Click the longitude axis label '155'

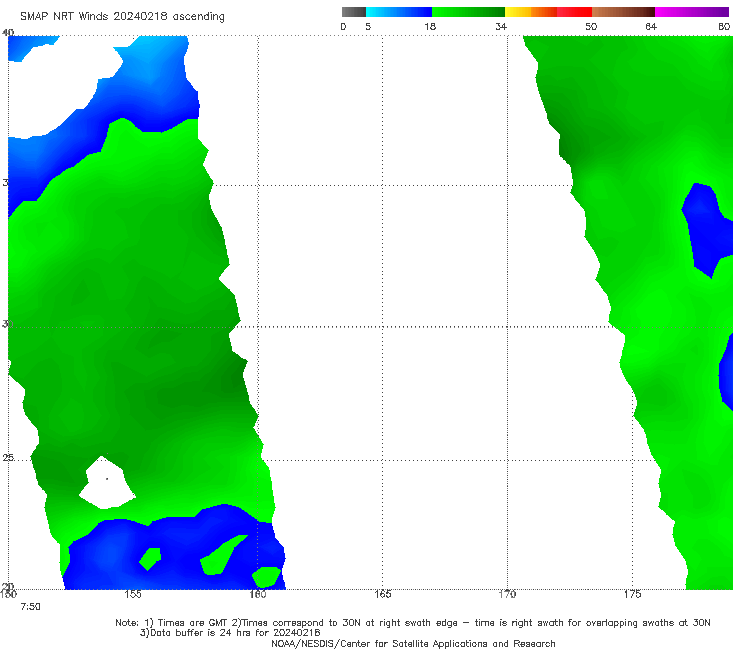133,594
